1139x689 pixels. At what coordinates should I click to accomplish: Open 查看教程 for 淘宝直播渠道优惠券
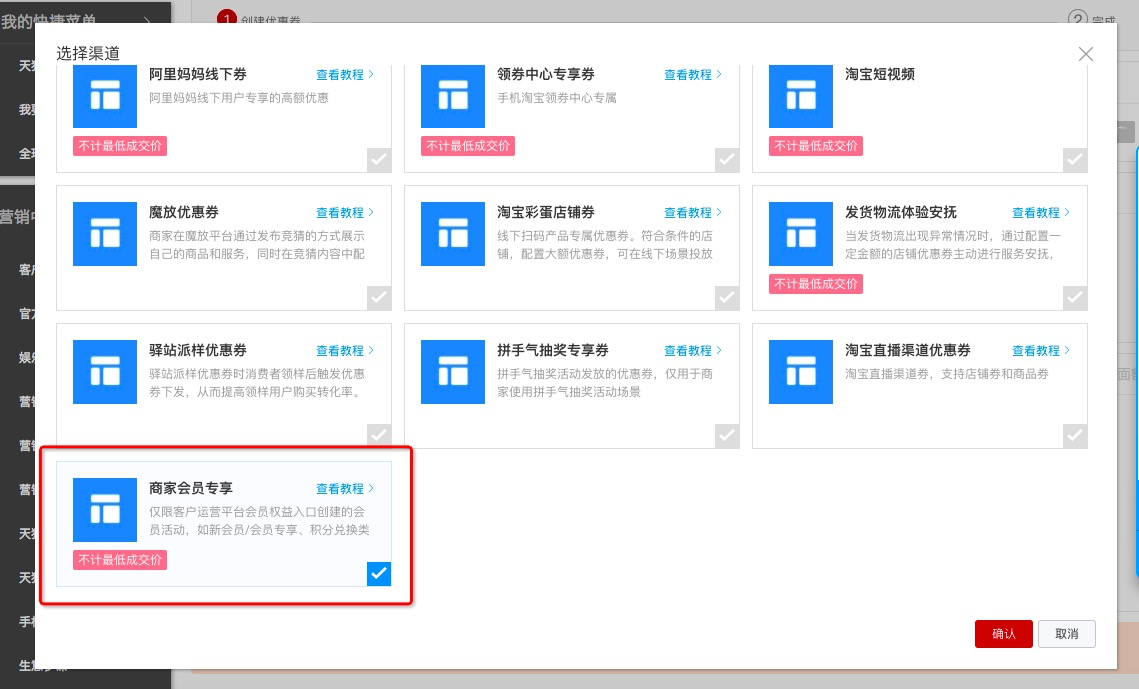[x=1041, y=351]
